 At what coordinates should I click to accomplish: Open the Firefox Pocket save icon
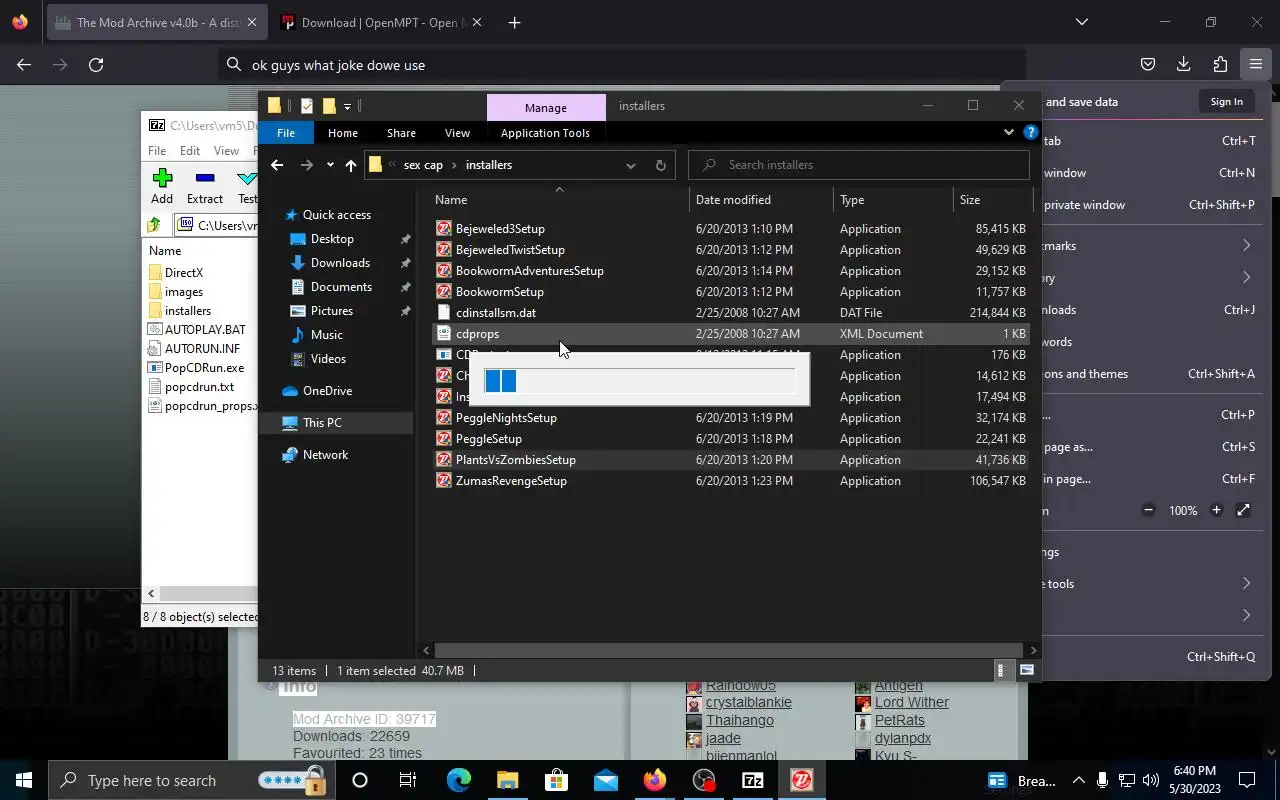point(1148,64)
